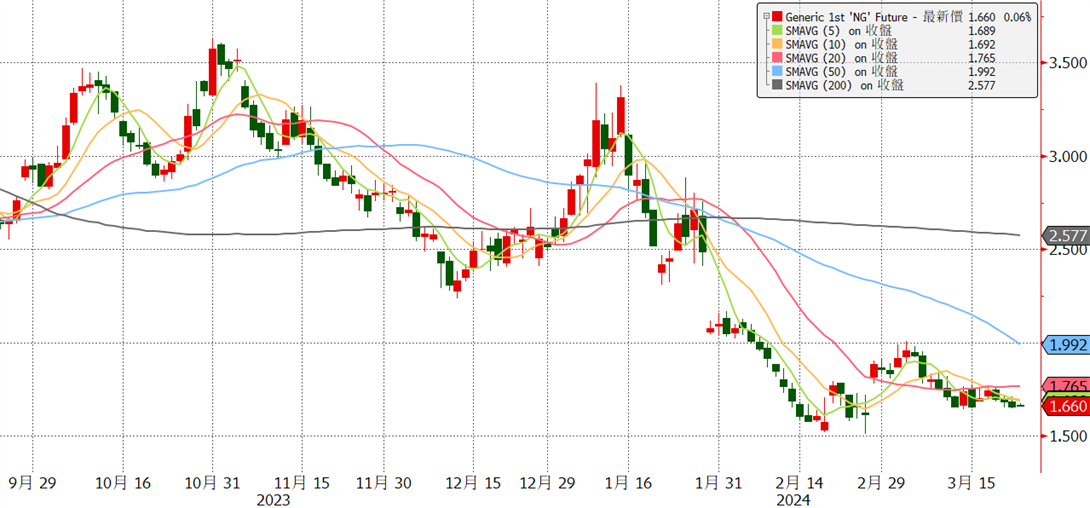
Task: Select the SMAVG (10) on 收盤 legend entry
Action: click(x=843, y=44)
